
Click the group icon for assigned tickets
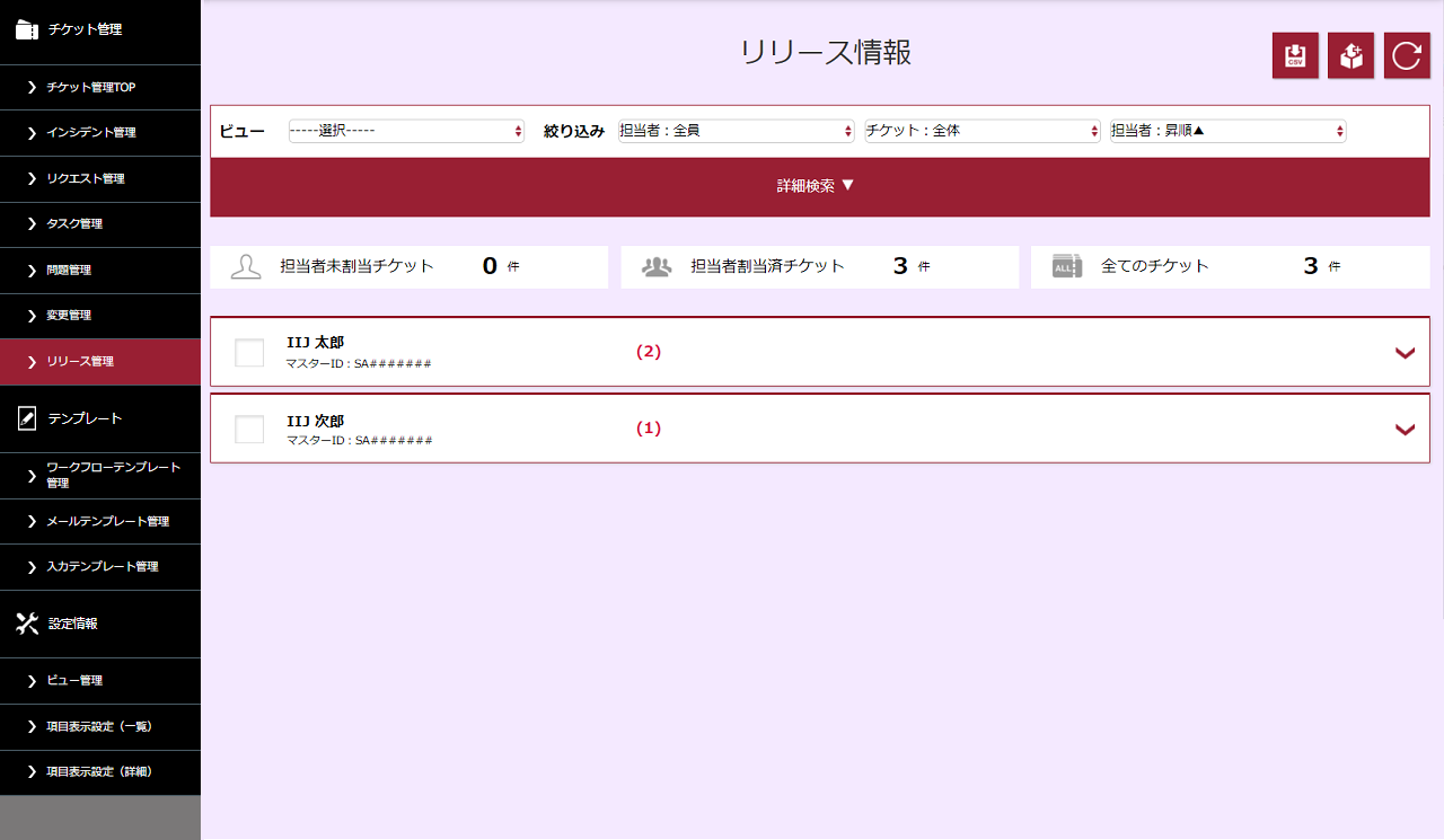pos(657,267)
